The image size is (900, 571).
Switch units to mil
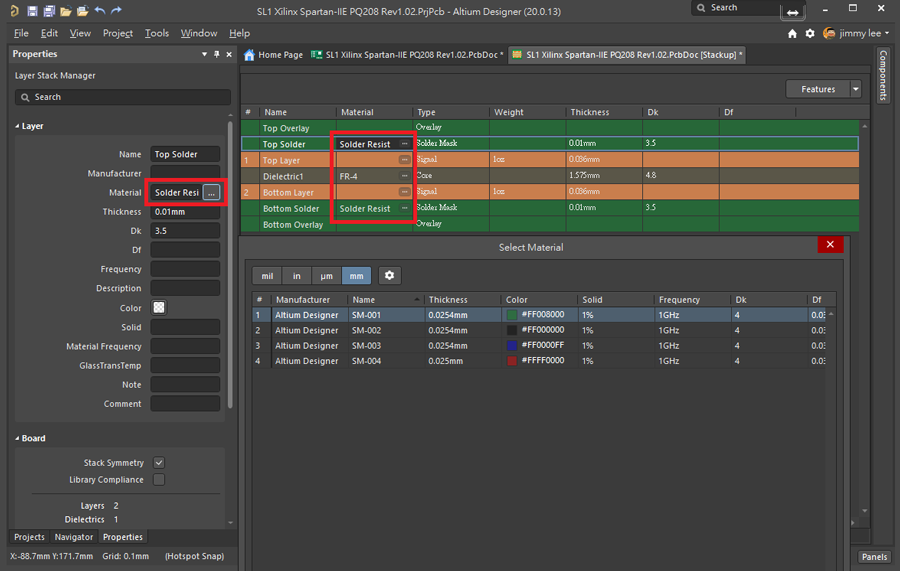click(x=267, y=276)
